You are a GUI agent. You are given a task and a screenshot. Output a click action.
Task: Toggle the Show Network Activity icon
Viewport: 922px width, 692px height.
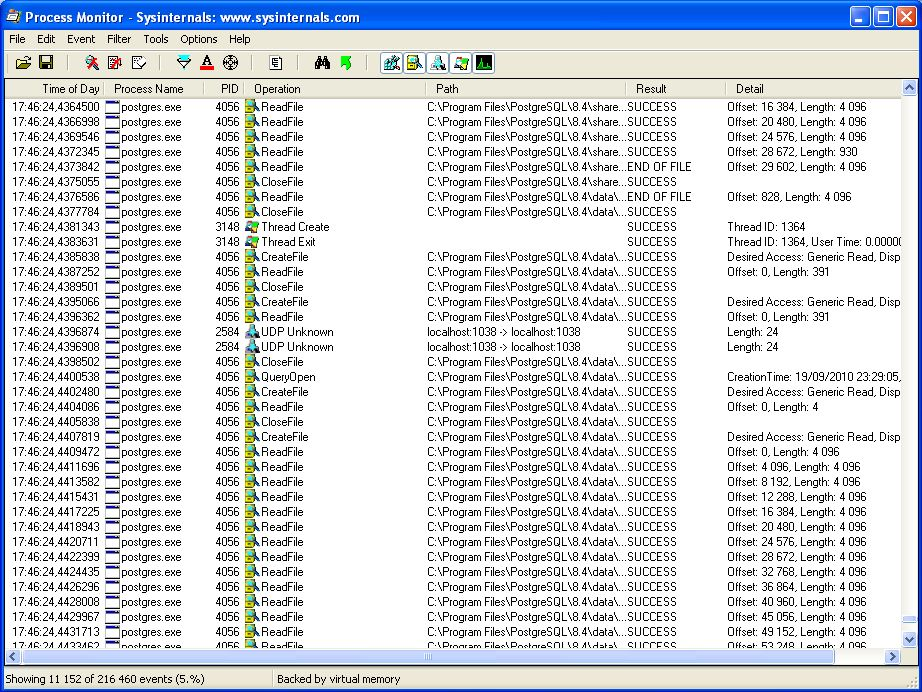pyautogui.click(x=437, y=63)
